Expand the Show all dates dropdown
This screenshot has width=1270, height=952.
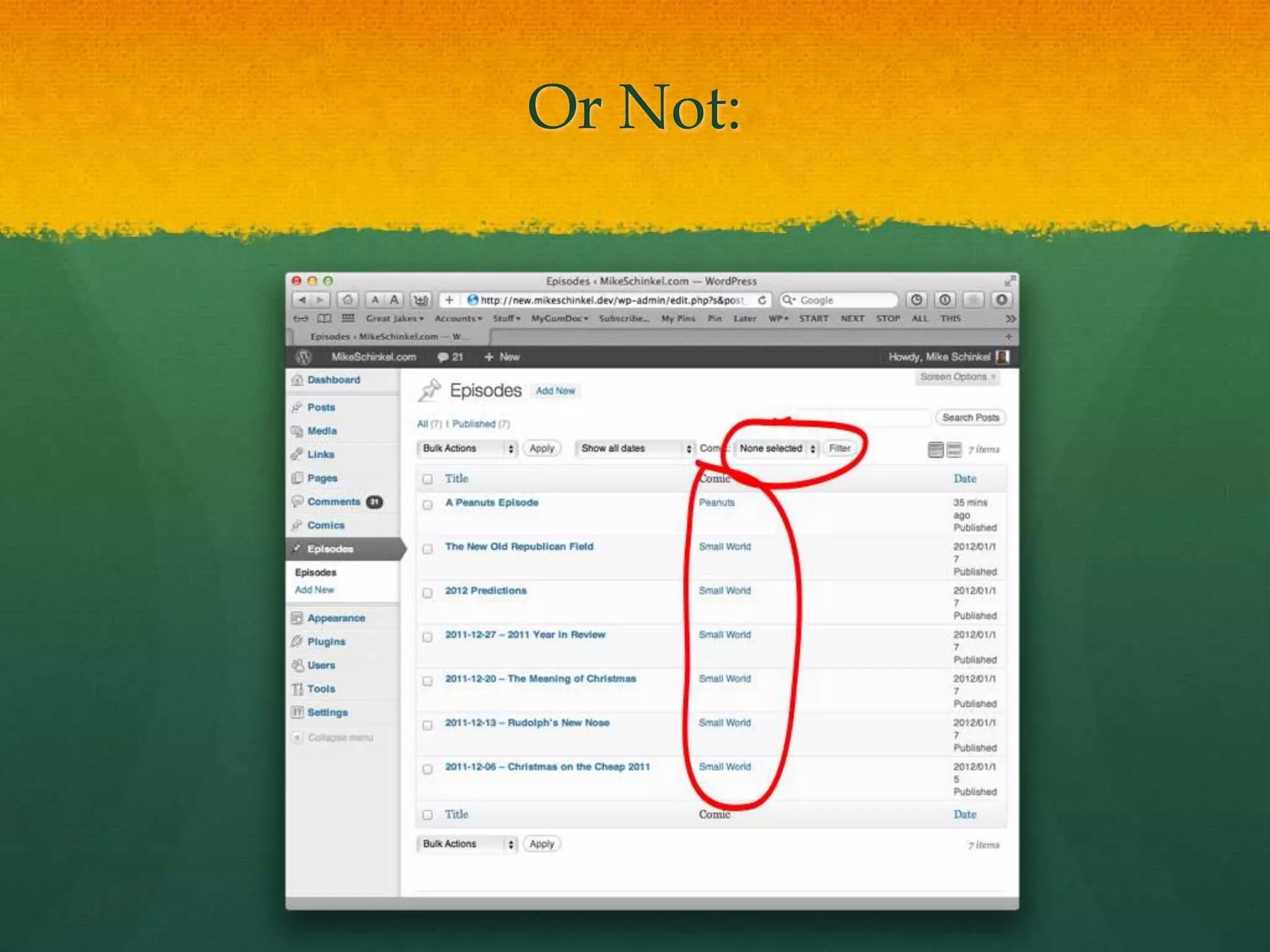[634, 448]
